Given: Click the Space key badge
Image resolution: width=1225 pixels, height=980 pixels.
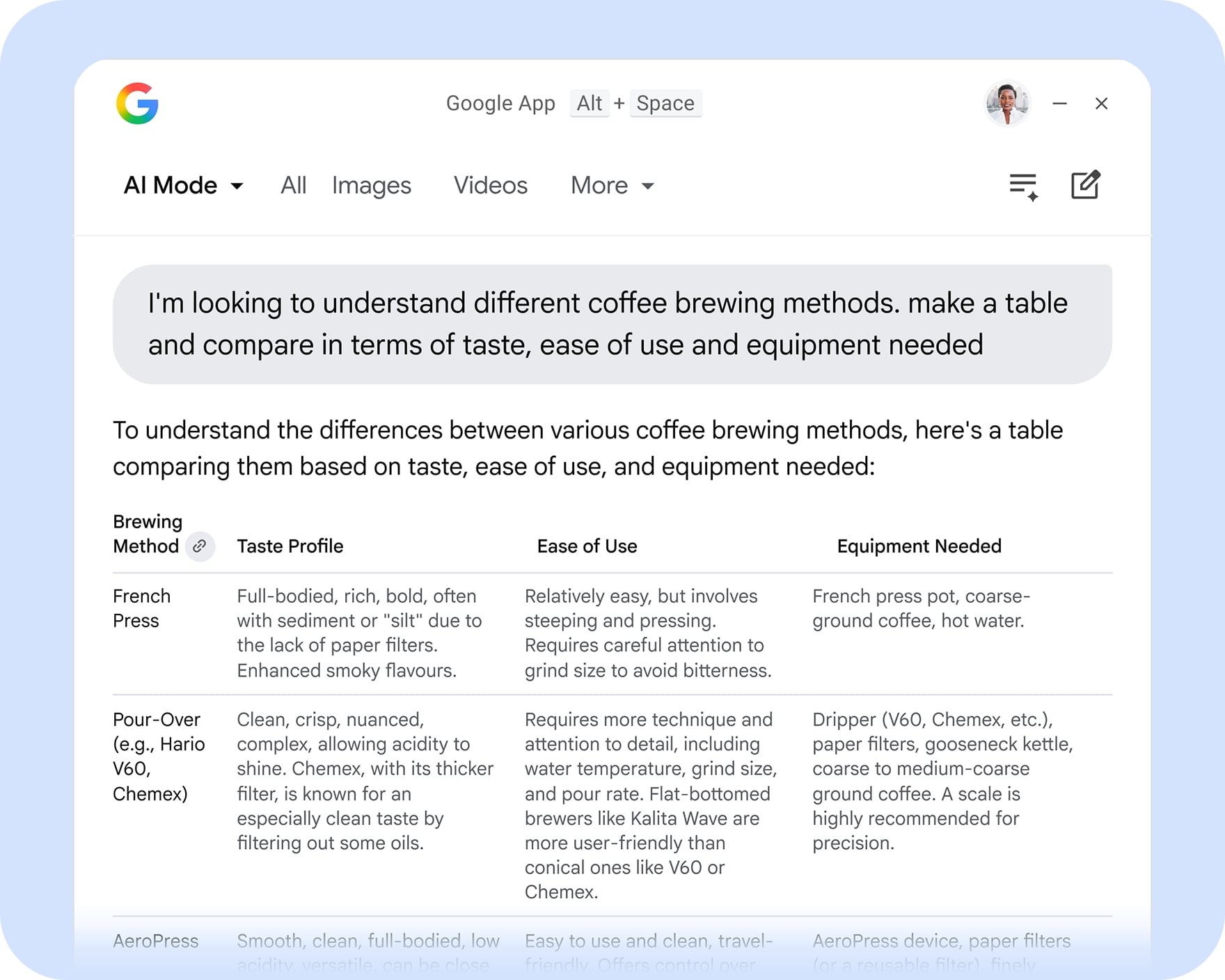Looking at the screenshot, I should point(665,103).
